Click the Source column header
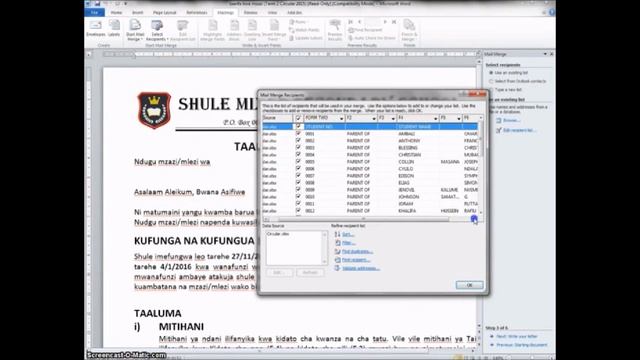This screenshot has height=360, width=640. (x=278, y=118)
